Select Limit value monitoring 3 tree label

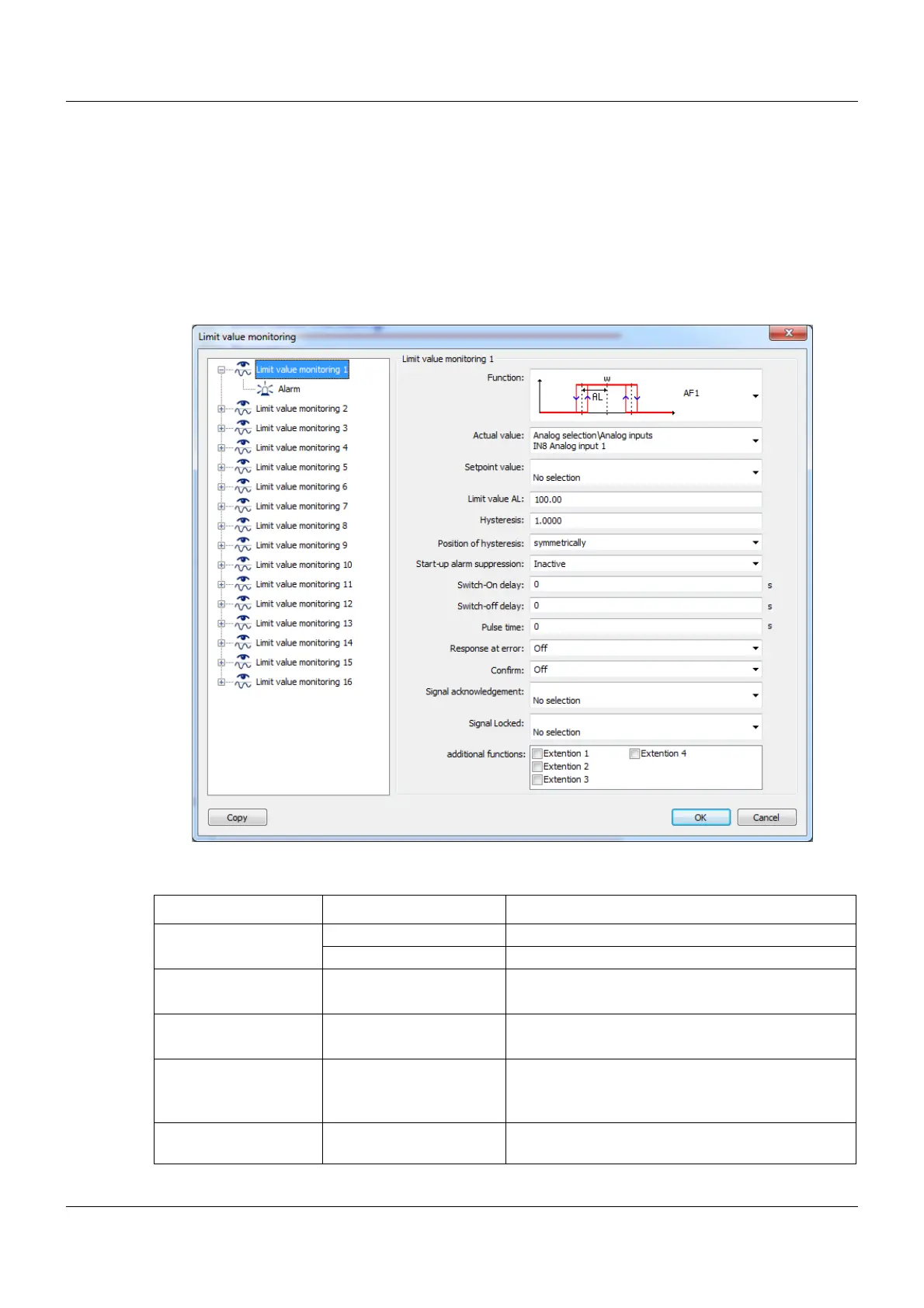click(302, 428)
